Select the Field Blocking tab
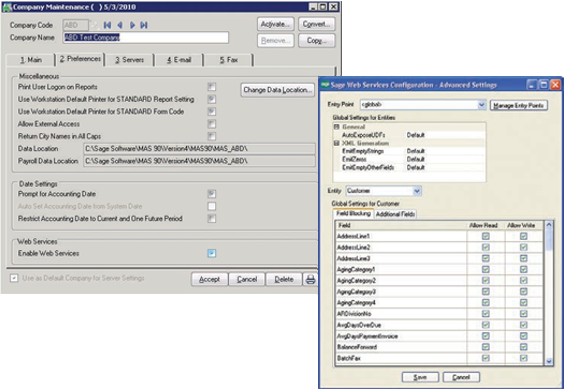Screen dimensions: 565x390 click(x=353, y=213)
